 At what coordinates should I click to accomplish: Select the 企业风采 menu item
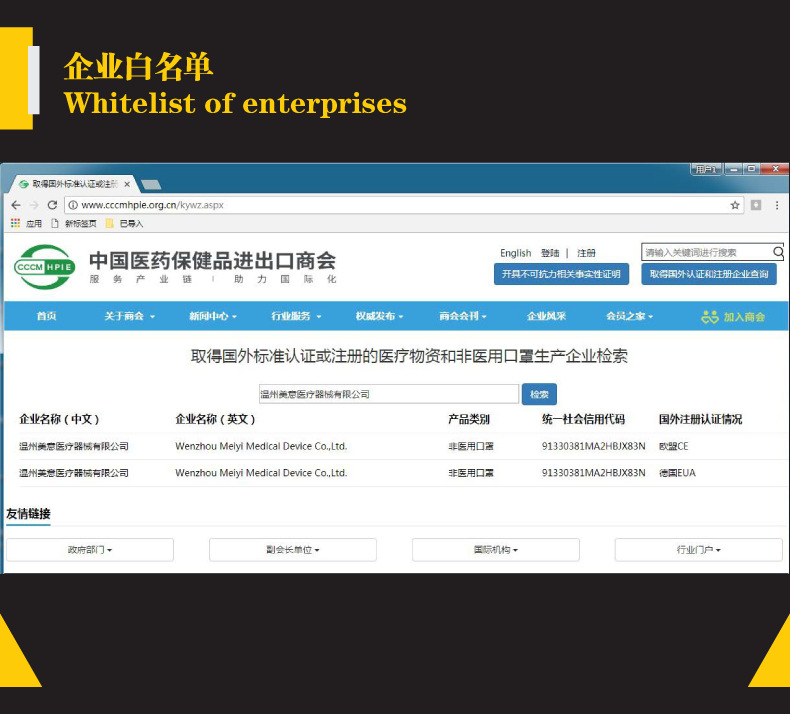pyautogui.click(x=546, y=316)
